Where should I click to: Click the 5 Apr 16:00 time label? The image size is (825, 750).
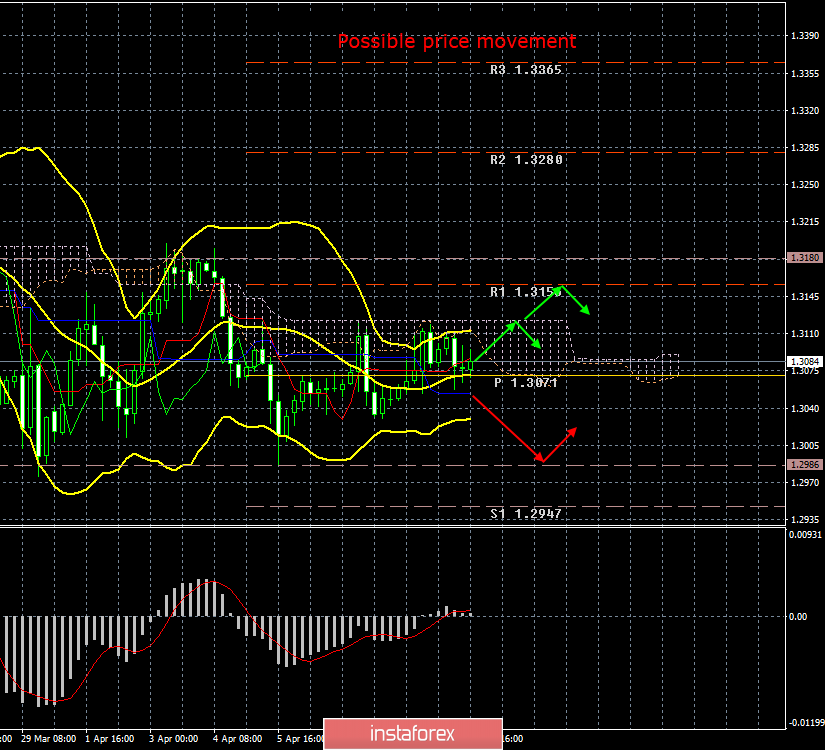300,738
